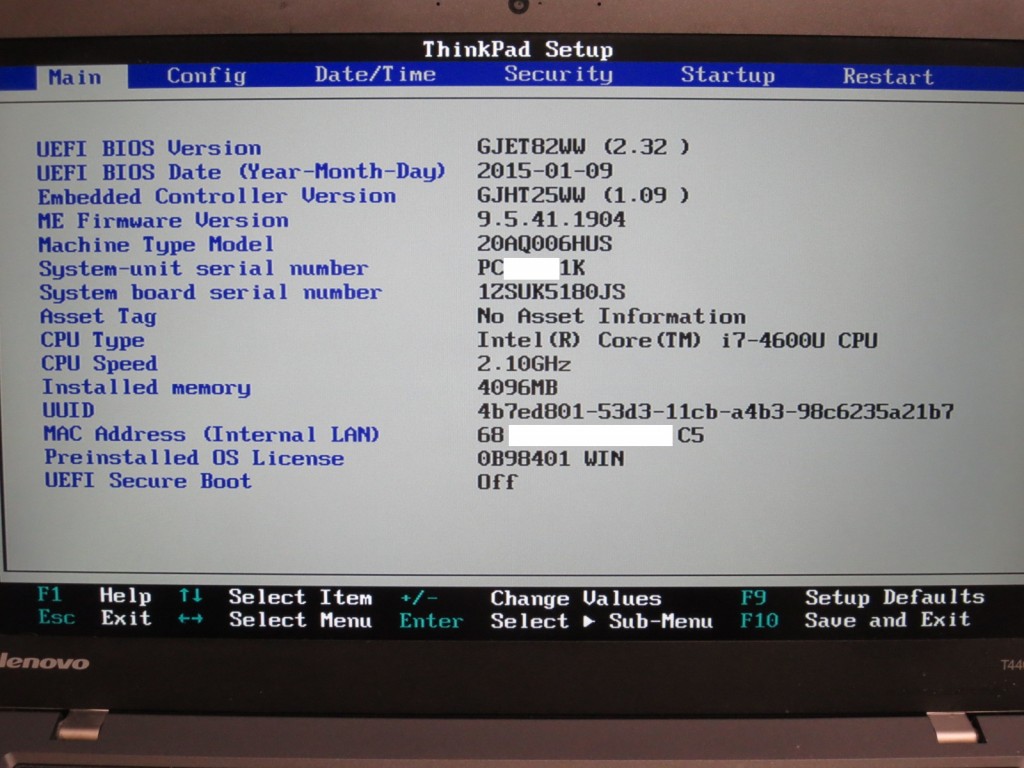This screenshot has width=1024, height=768.
Task: Click the F9 key hint
Action: (x=753, y=598)
